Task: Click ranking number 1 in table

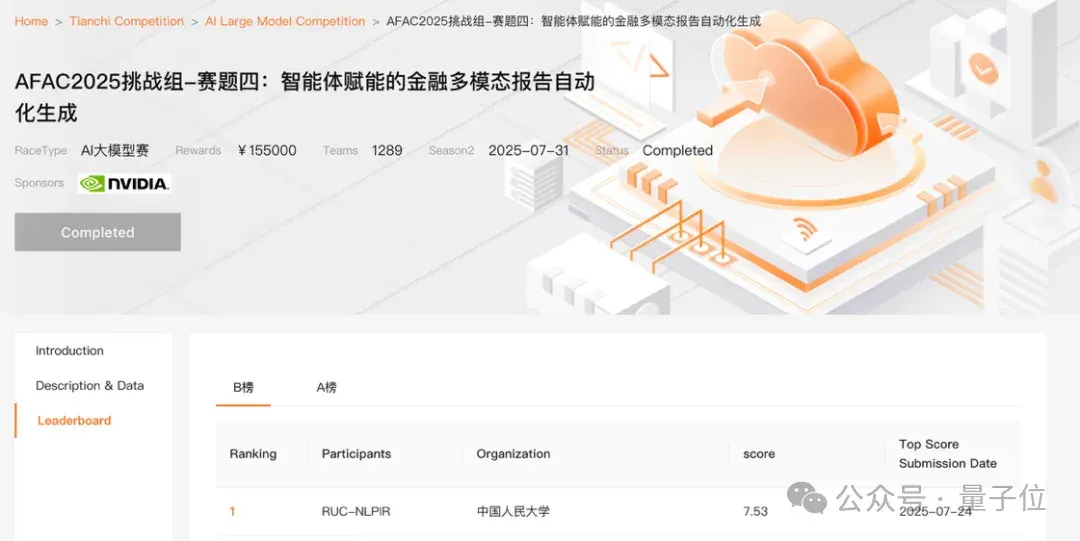Action: 232,511
